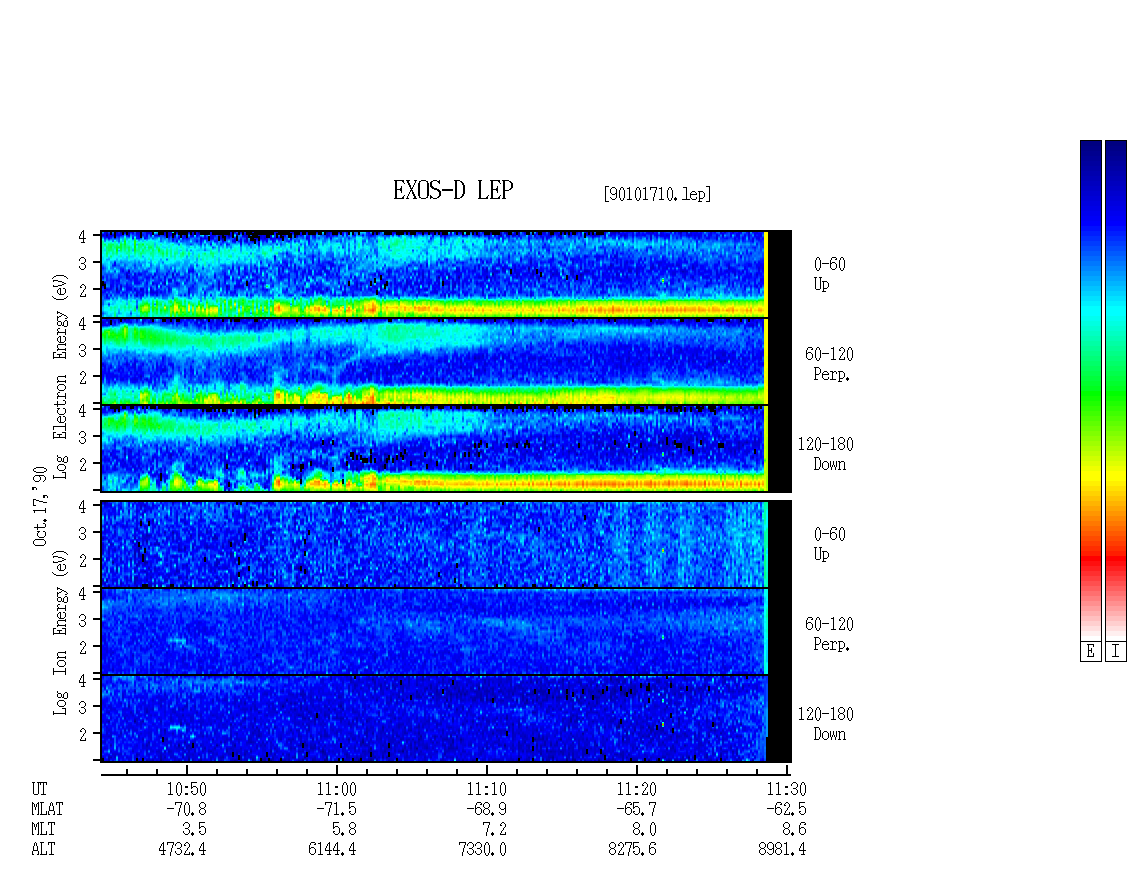Image resolution: width=1130 pixels, height=875 pixels.
Task: Click the 11:10 UT tick value
Action: (486, 789)
